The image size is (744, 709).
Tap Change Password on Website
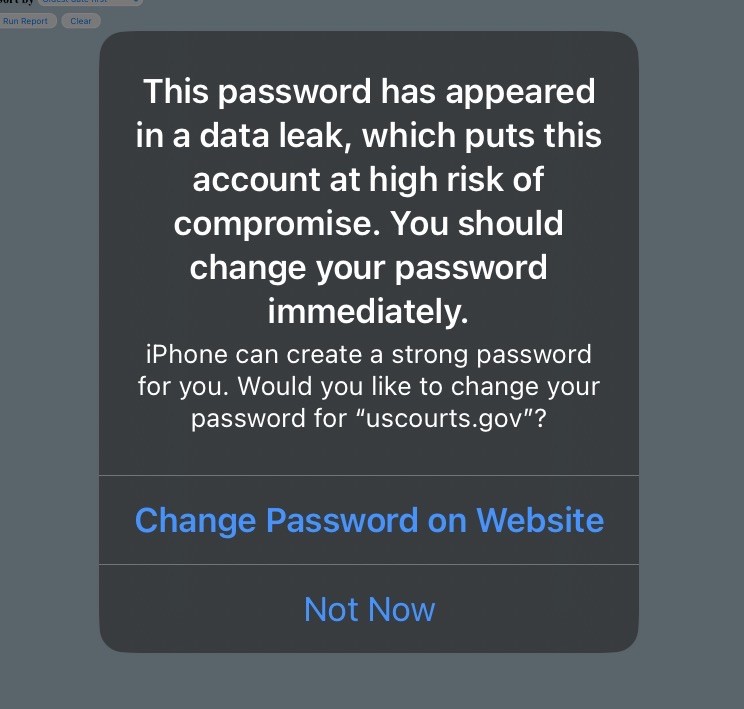click(x=369, y=520)
